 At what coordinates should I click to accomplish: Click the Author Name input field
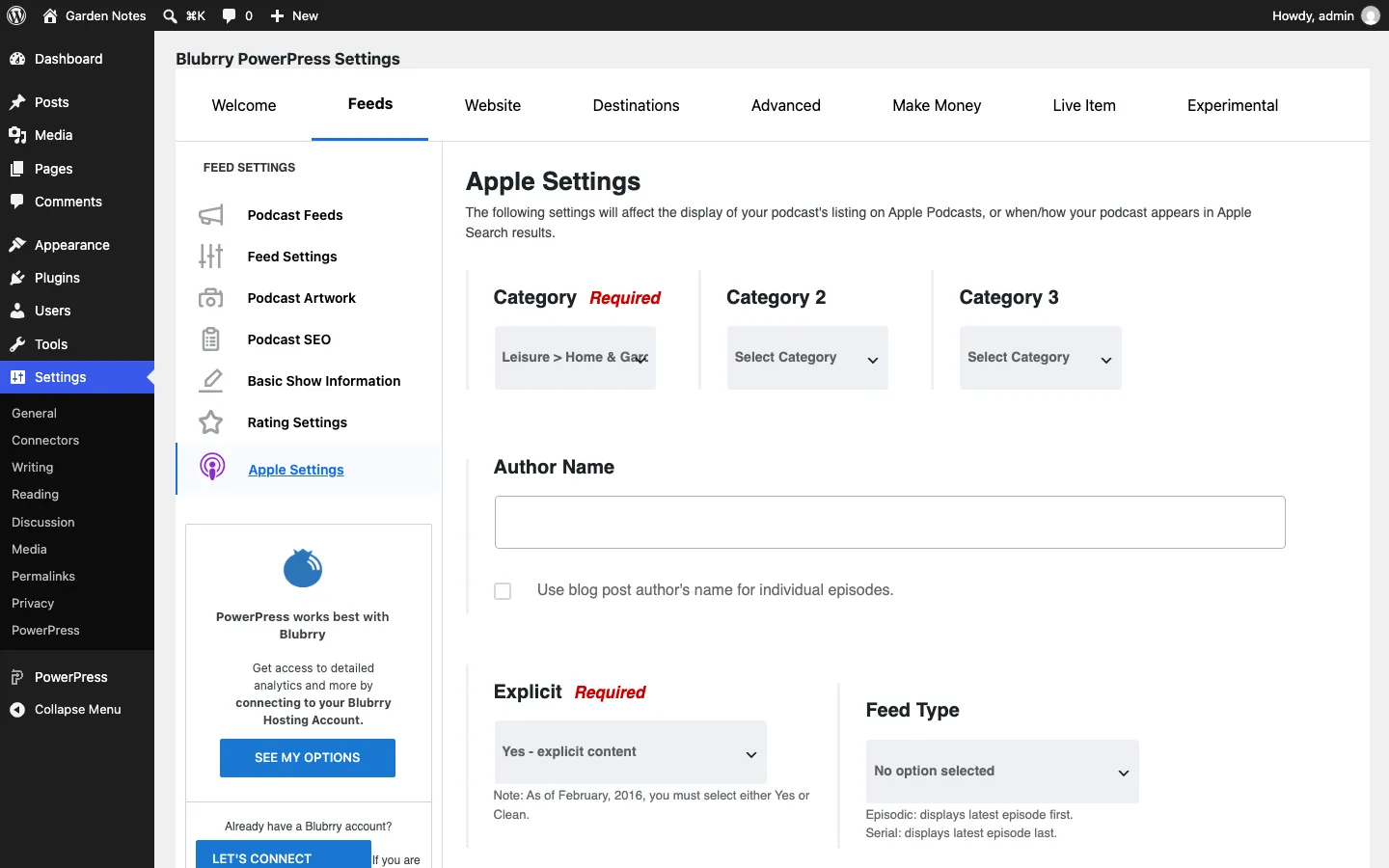[890, 522]
